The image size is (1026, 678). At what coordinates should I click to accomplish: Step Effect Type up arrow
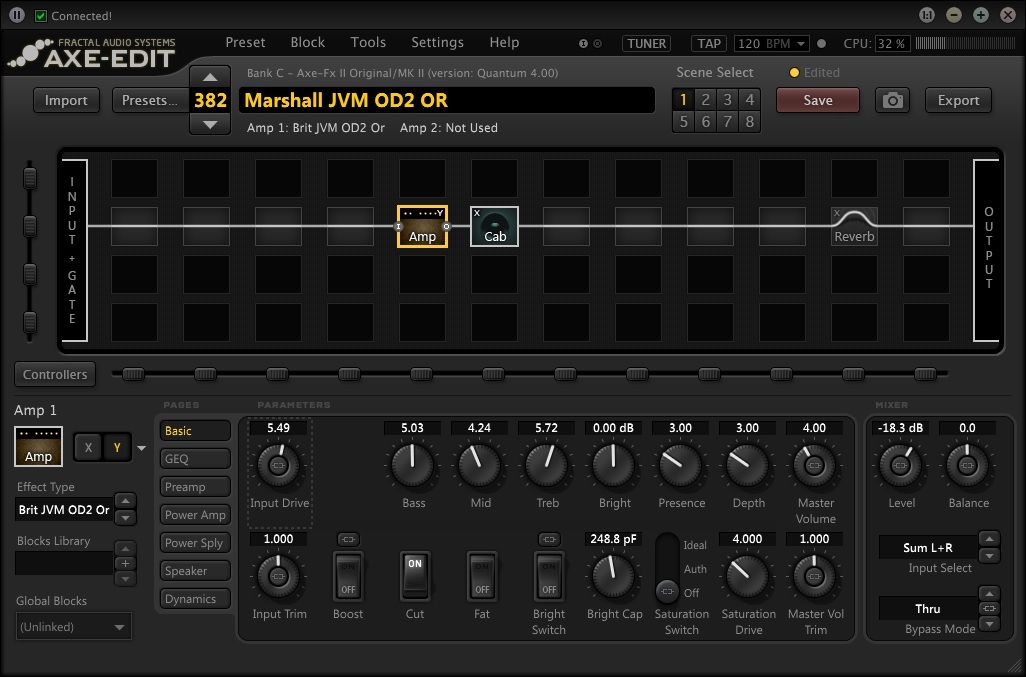click(x=125, y=501)
